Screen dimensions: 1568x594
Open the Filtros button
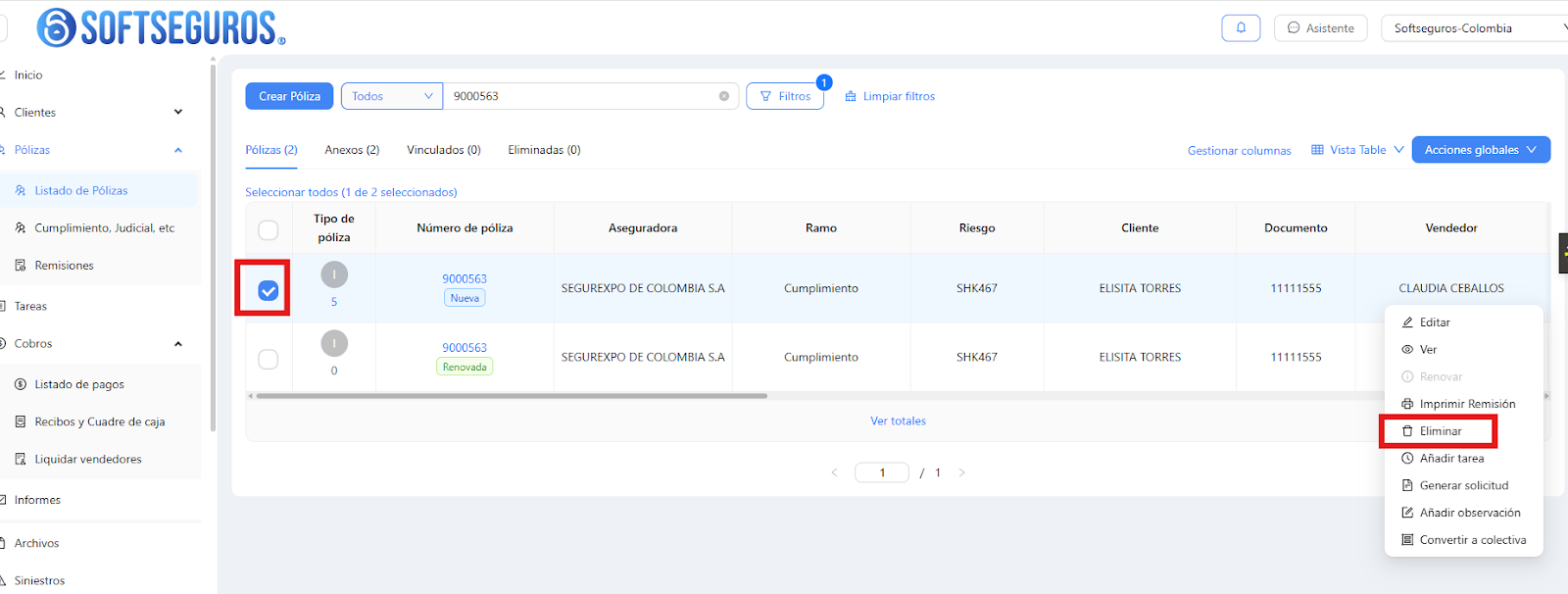[x=785, y=96]
